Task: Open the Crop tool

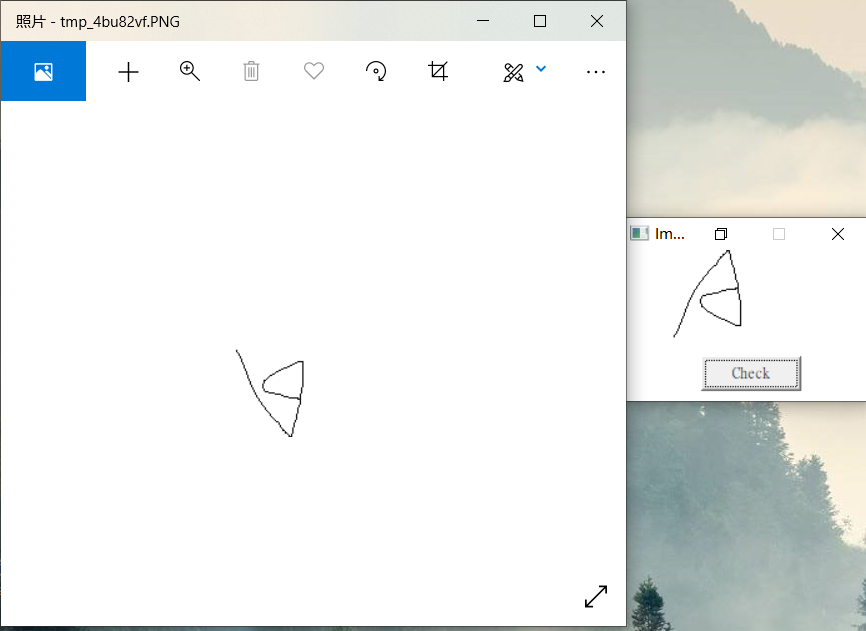Action: click(438, 71)
